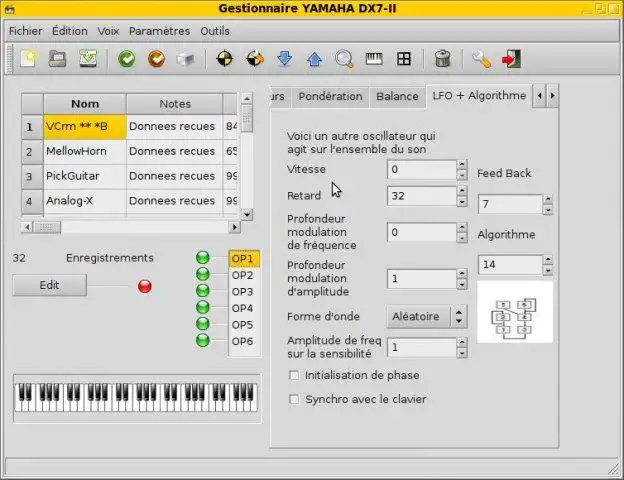Open the Voix menu
Screen dimensions: 624x480
click(108, 31)
